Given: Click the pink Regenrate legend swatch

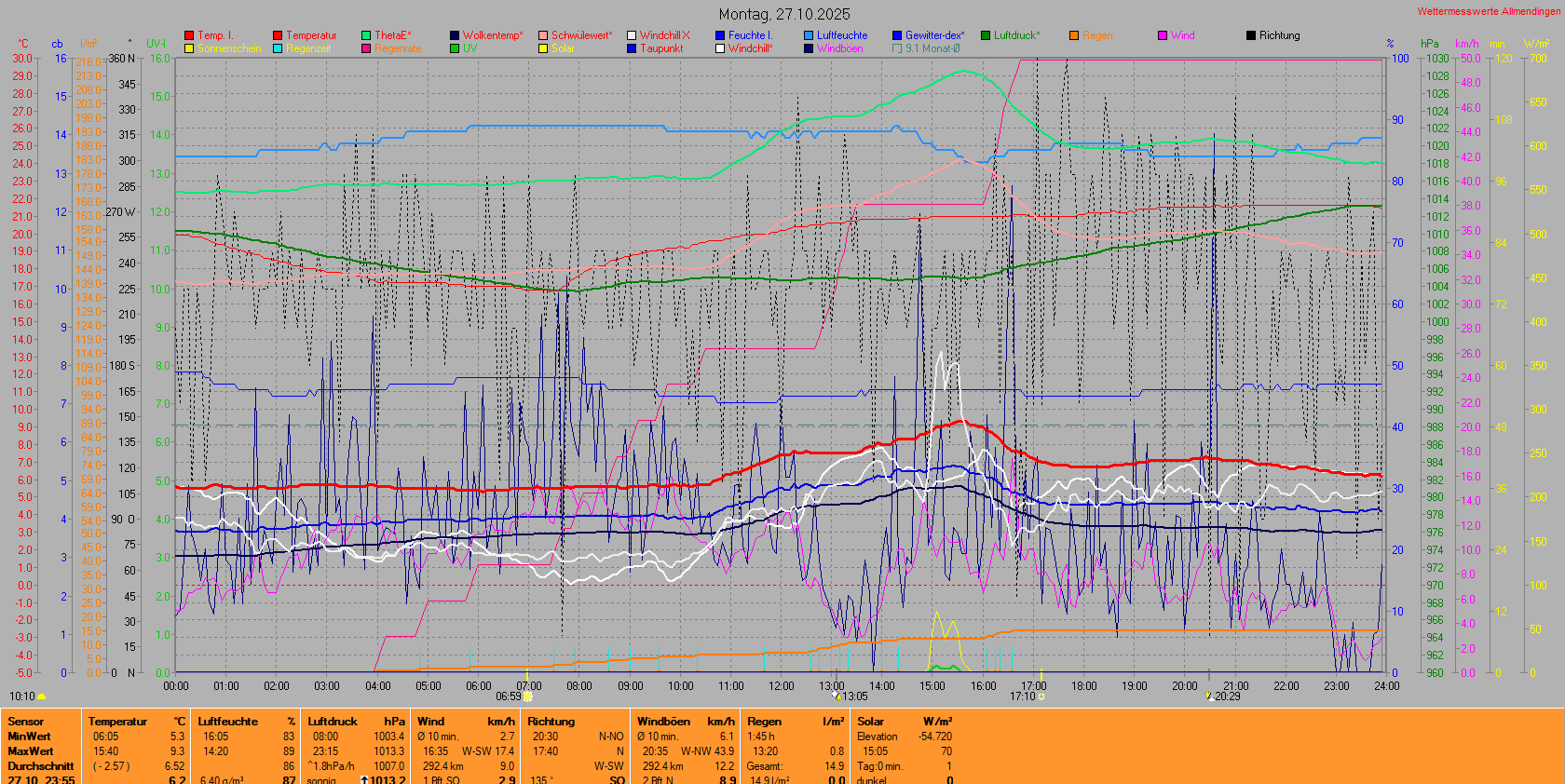Looking at the screenshot, I should pos(366,48).
